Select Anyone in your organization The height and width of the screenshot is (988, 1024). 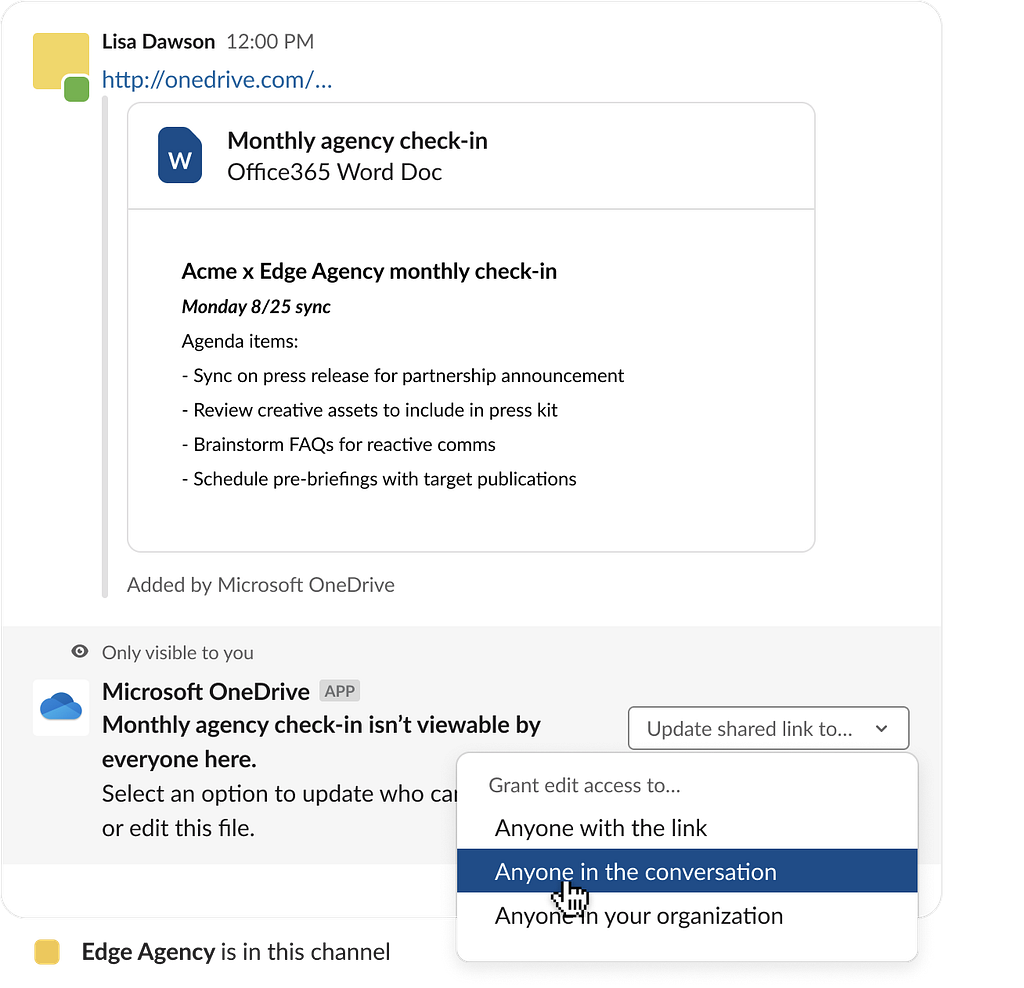pyautogui.click(x=687, y=916)
